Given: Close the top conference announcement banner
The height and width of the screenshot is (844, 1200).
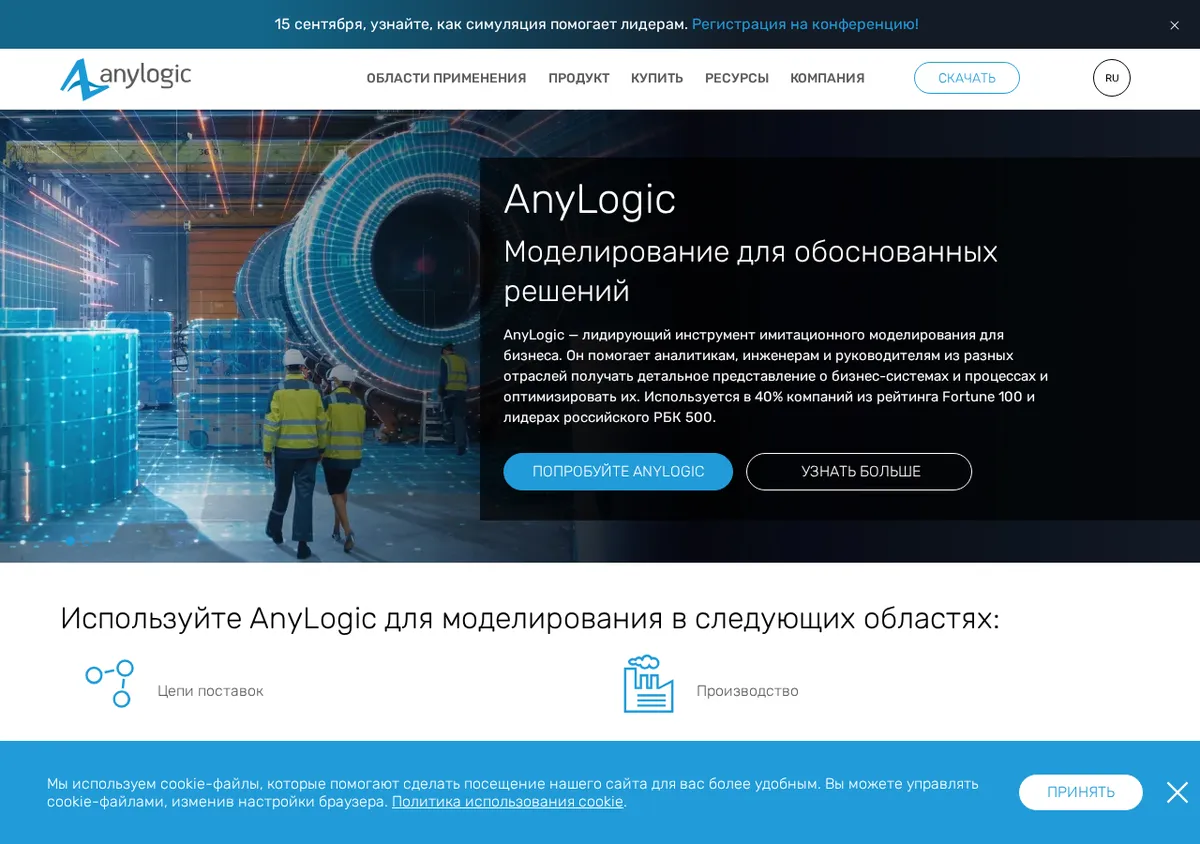Looking at the screenshot, I should pos(1174,25).
